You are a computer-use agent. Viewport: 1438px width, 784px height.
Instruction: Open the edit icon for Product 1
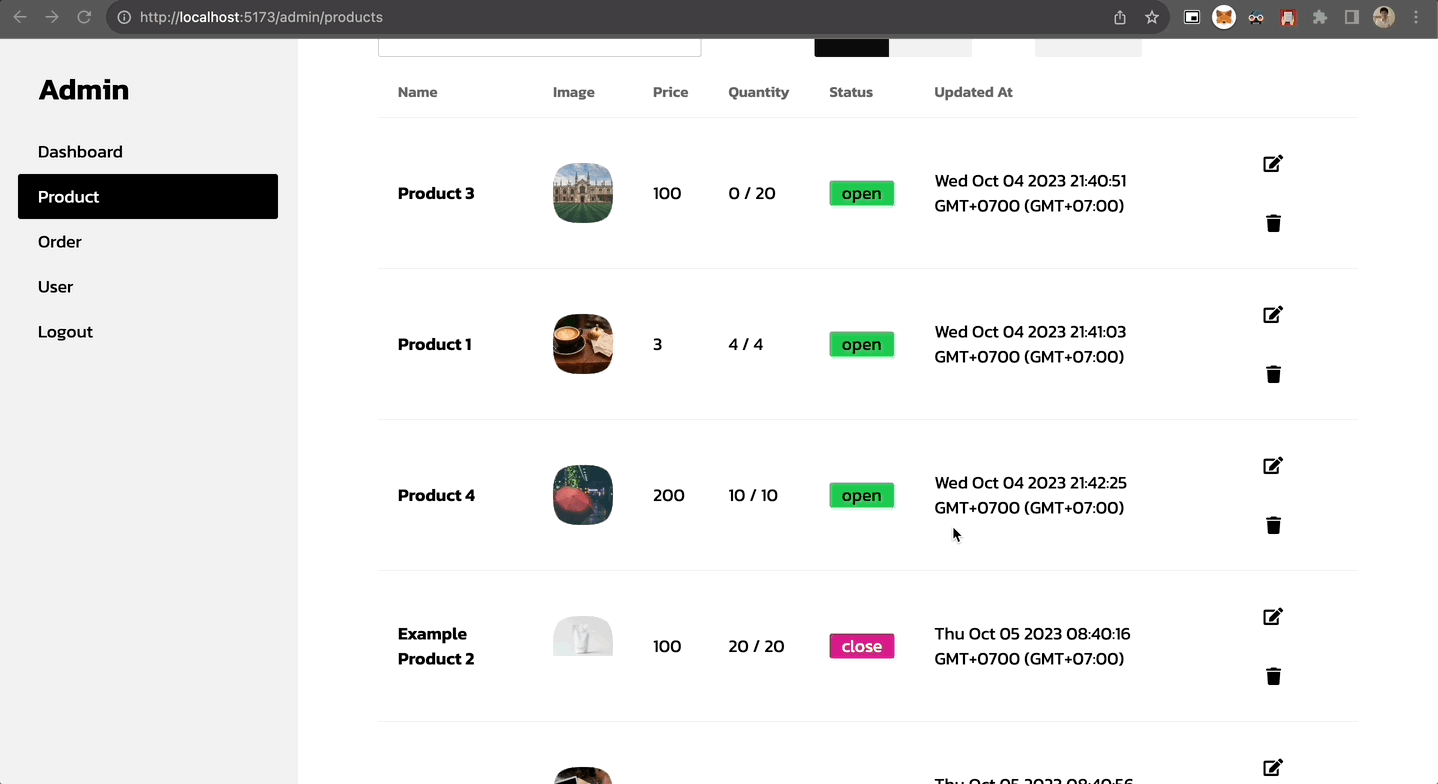click(x=1273, y=315)
